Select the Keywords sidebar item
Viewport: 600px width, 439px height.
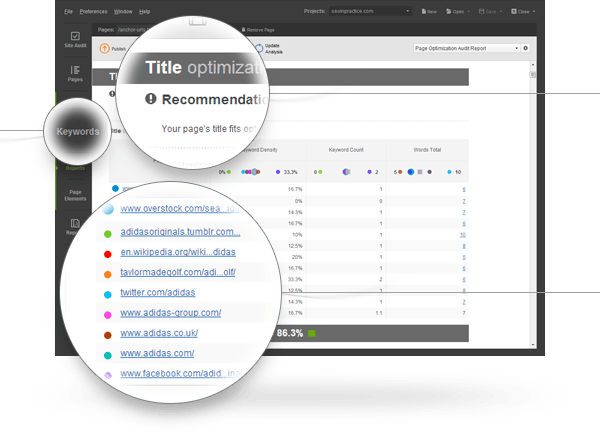click(x=78, y=132)
